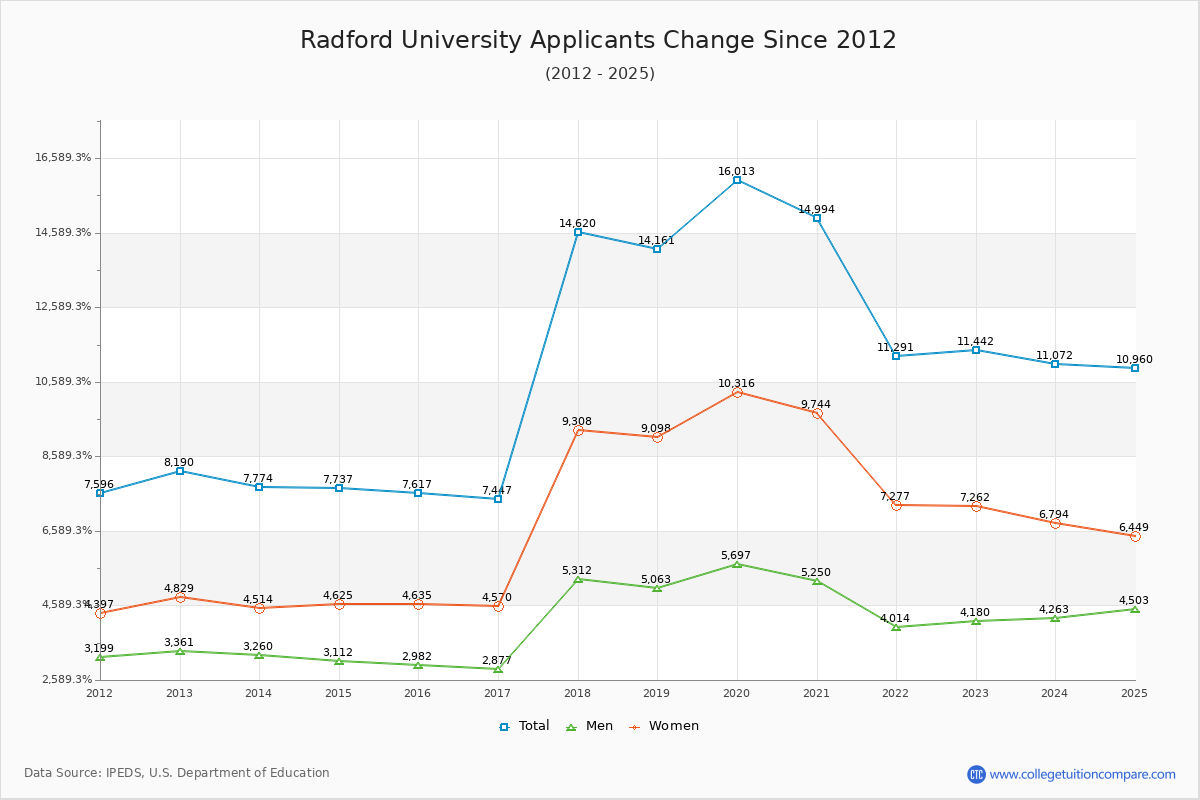Click the 2020 x-axis label
1200x800 pixels.
(737, 693)
